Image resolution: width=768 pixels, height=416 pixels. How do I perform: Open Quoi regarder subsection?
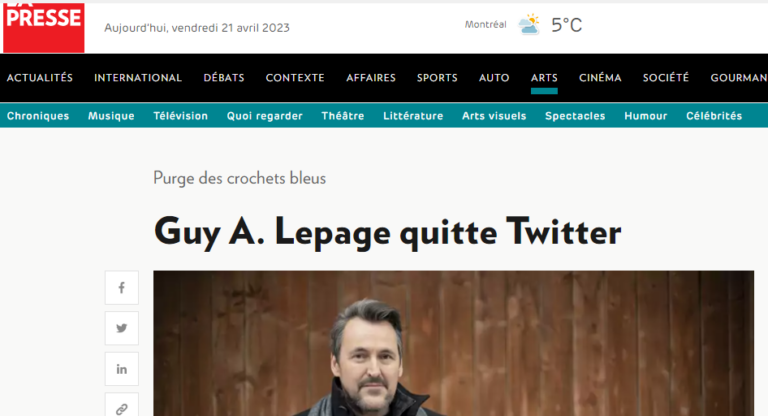(x=264, y=116)
